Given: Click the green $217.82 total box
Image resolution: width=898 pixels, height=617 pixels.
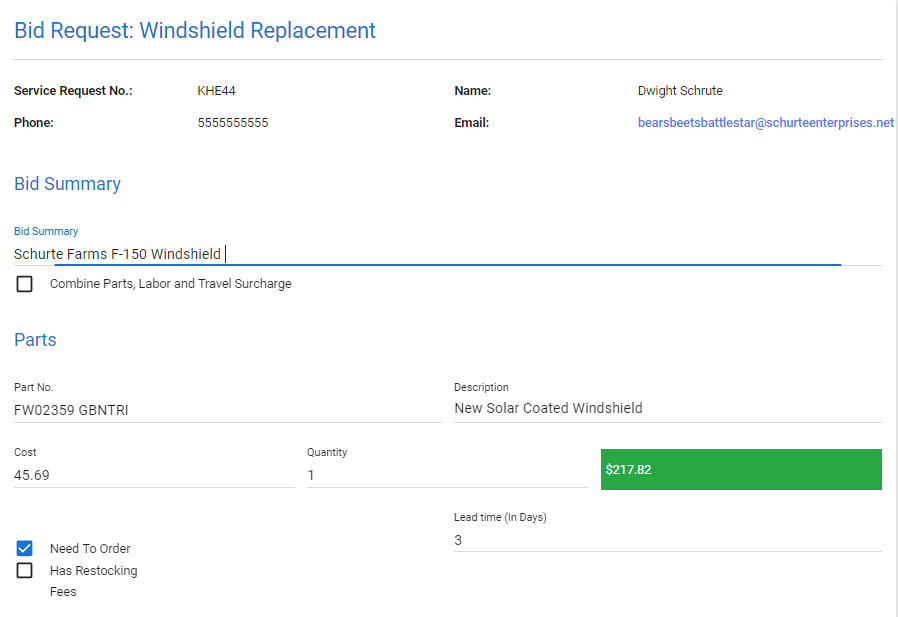Looking at the screenshot, I should (741, 470).
